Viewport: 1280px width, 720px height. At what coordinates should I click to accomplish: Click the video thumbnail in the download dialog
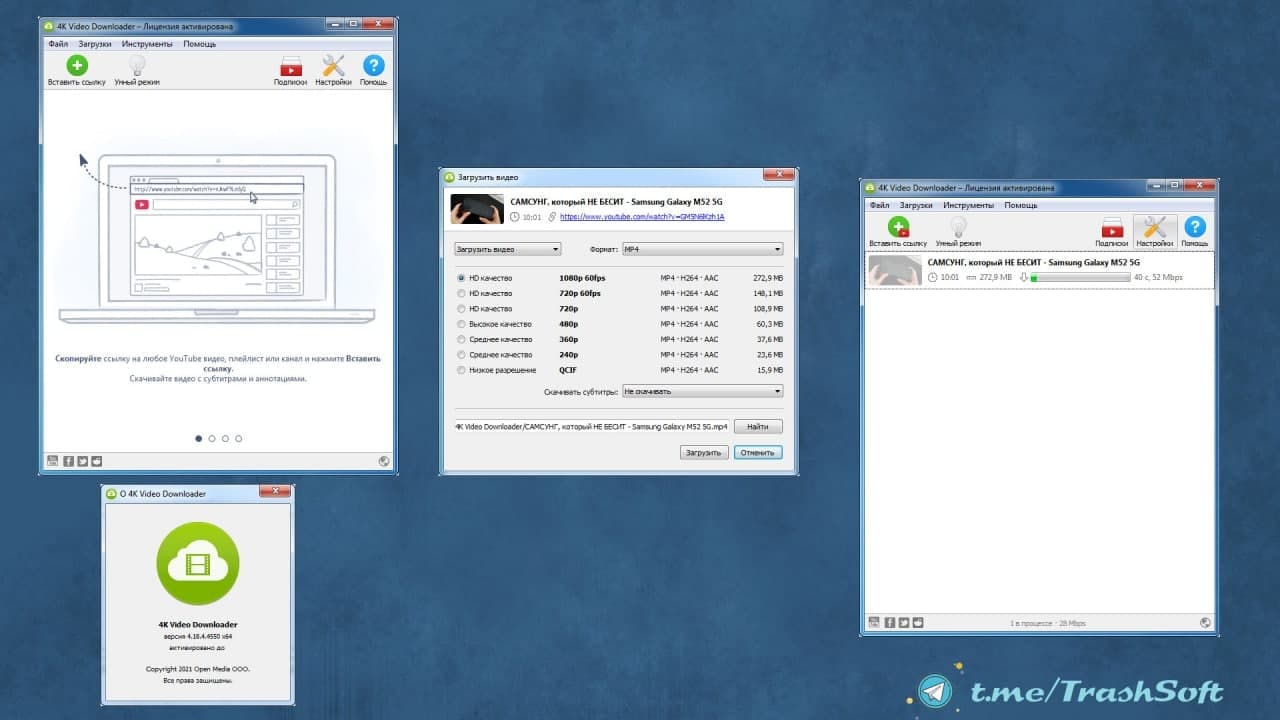tap(477, 209)
